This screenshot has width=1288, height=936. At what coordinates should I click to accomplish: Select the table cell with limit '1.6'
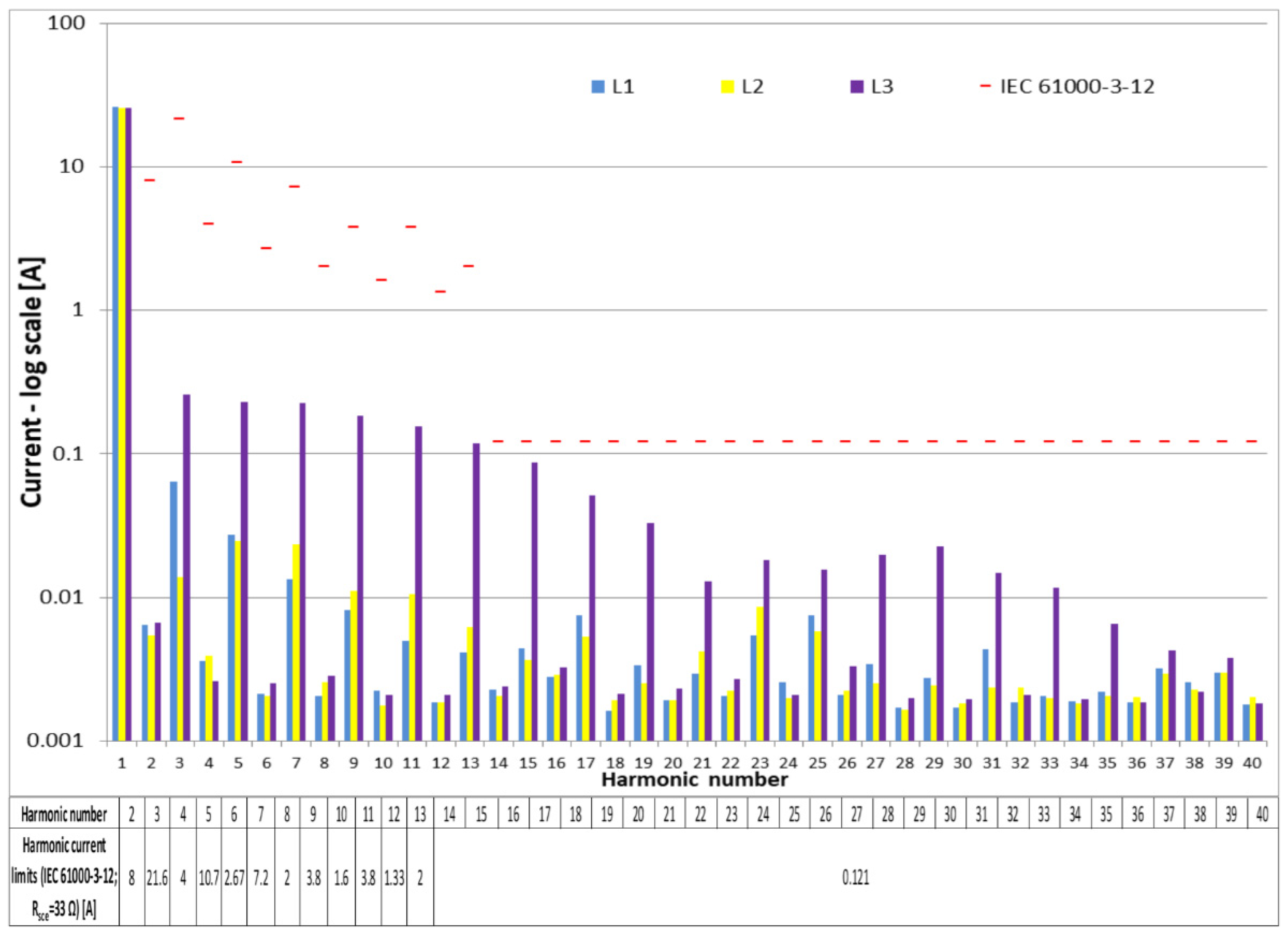click(x=341, y=877)
